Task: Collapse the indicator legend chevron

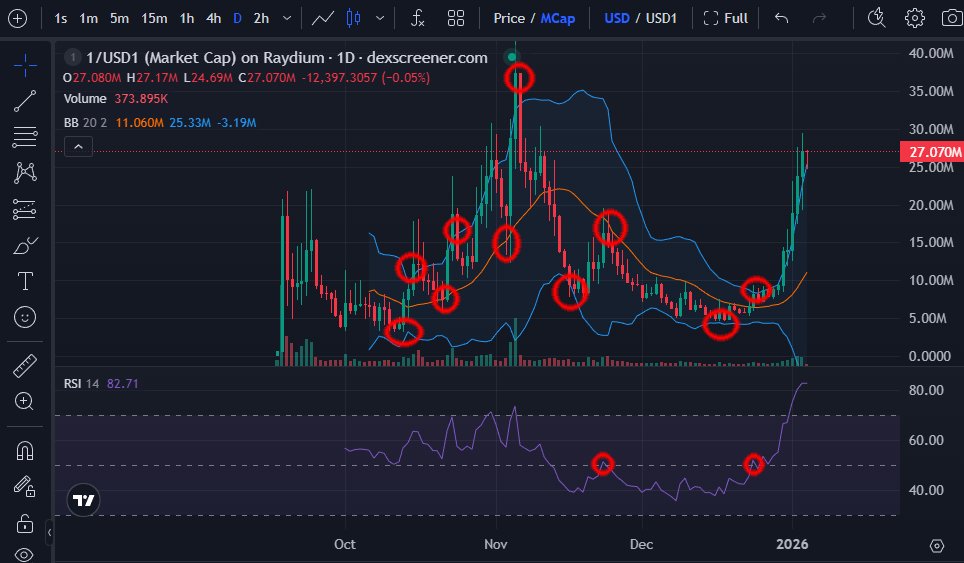Action: 79,147
